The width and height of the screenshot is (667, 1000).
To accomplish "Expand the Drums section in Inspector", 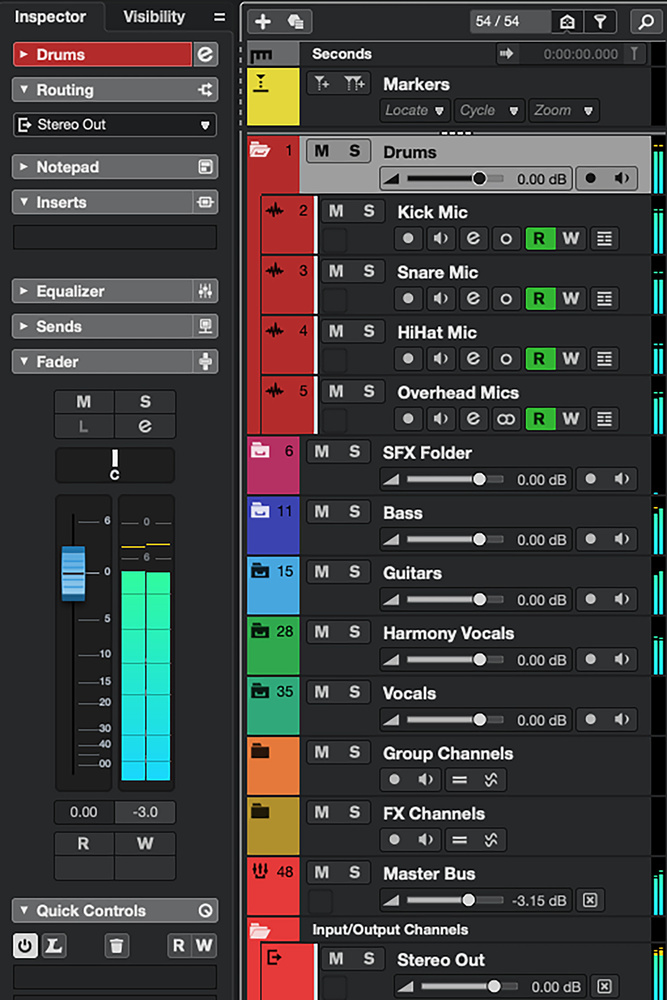I will coord(24,54).
